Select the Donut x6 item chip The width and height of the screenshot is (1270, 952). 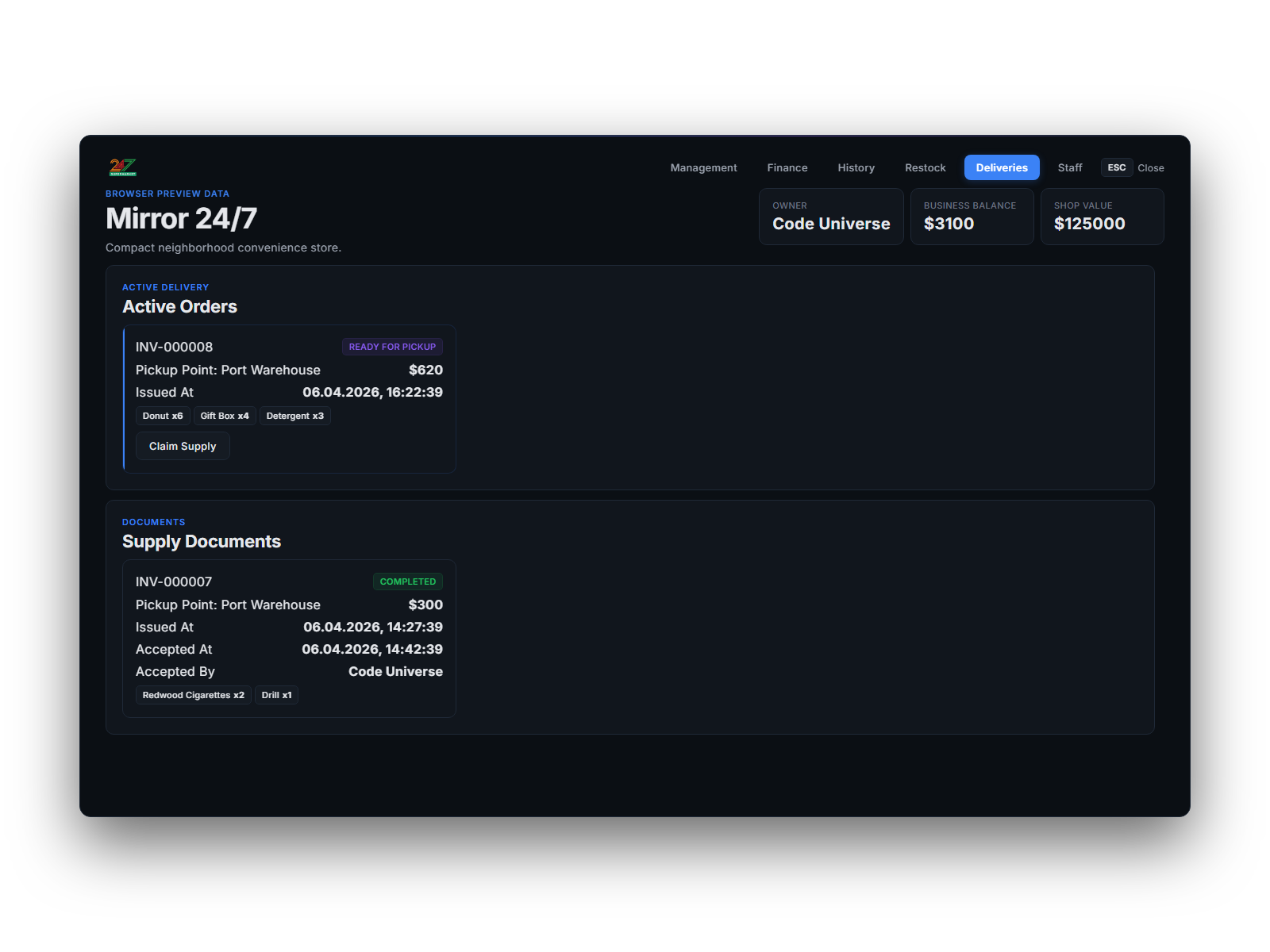click(x=163, y=416)
